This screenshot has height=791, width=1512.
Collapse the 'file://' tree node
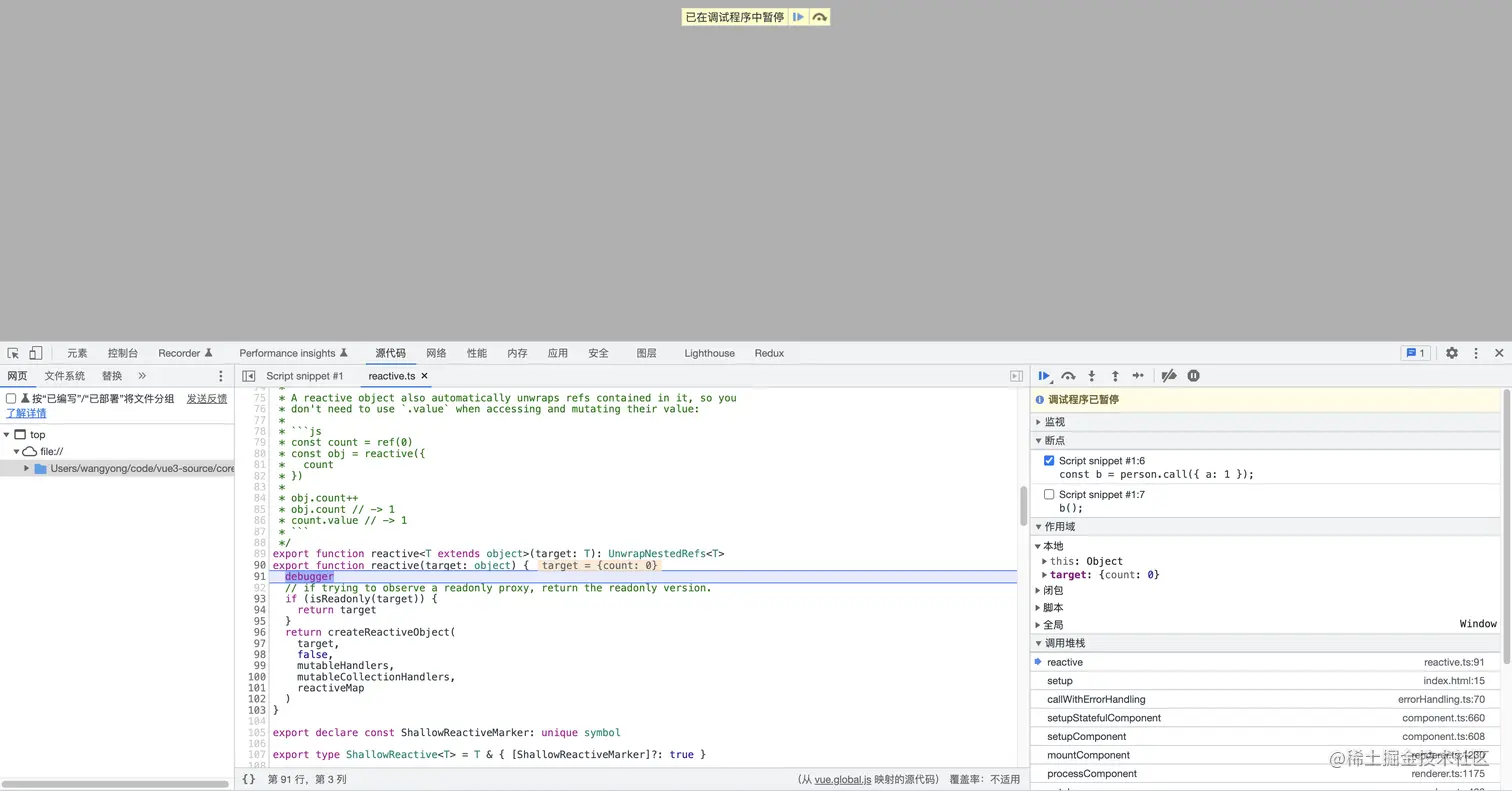[x=16, y=452]
